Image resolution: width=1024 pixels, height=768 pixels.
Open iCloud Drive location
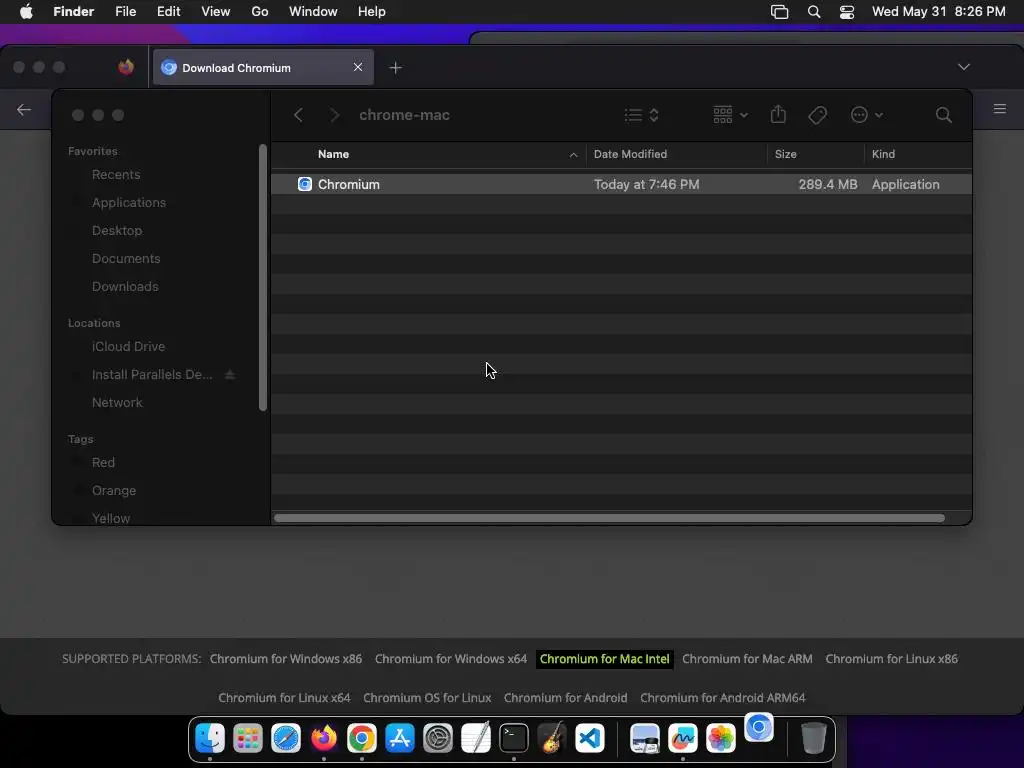pyautogui.click(x=128, y=346)
